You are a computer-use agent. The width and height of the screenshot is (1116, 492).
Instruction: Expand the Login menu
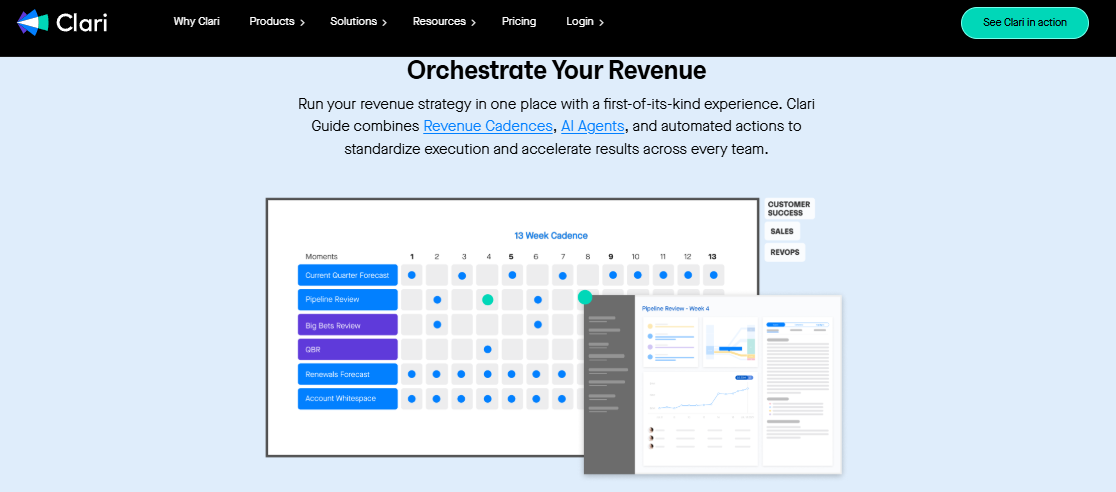[x=585, y=22]
